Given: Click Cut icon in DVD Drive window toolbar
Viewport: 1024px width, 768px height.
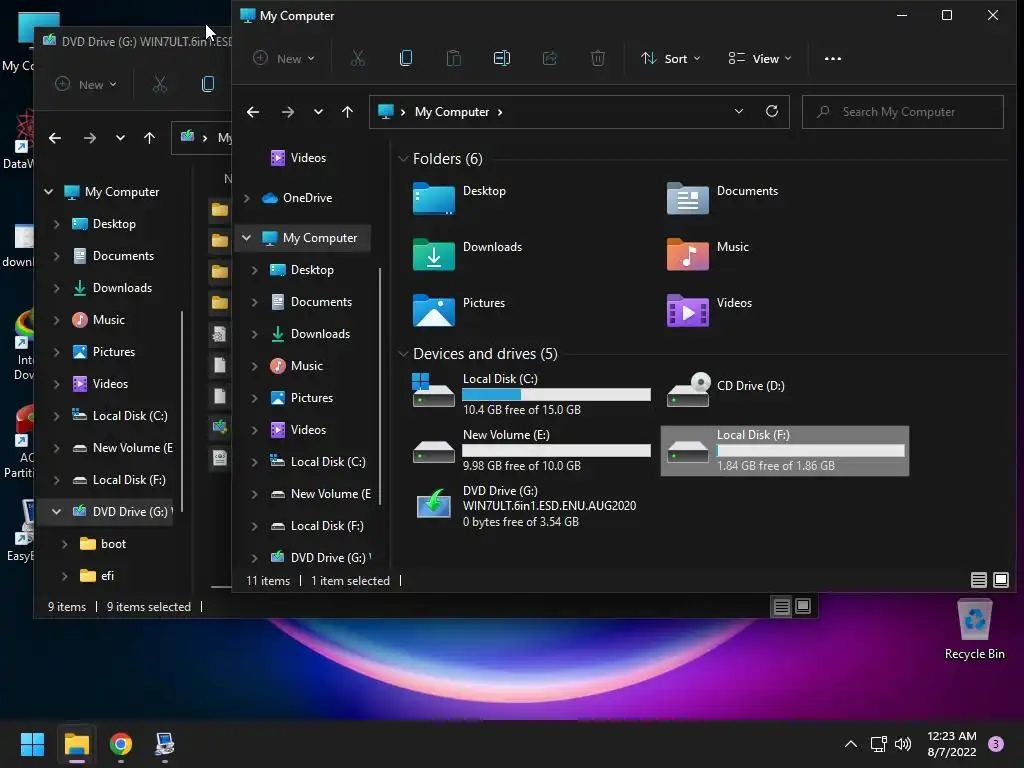Looking at the screenshot, I should click(159, 84).
